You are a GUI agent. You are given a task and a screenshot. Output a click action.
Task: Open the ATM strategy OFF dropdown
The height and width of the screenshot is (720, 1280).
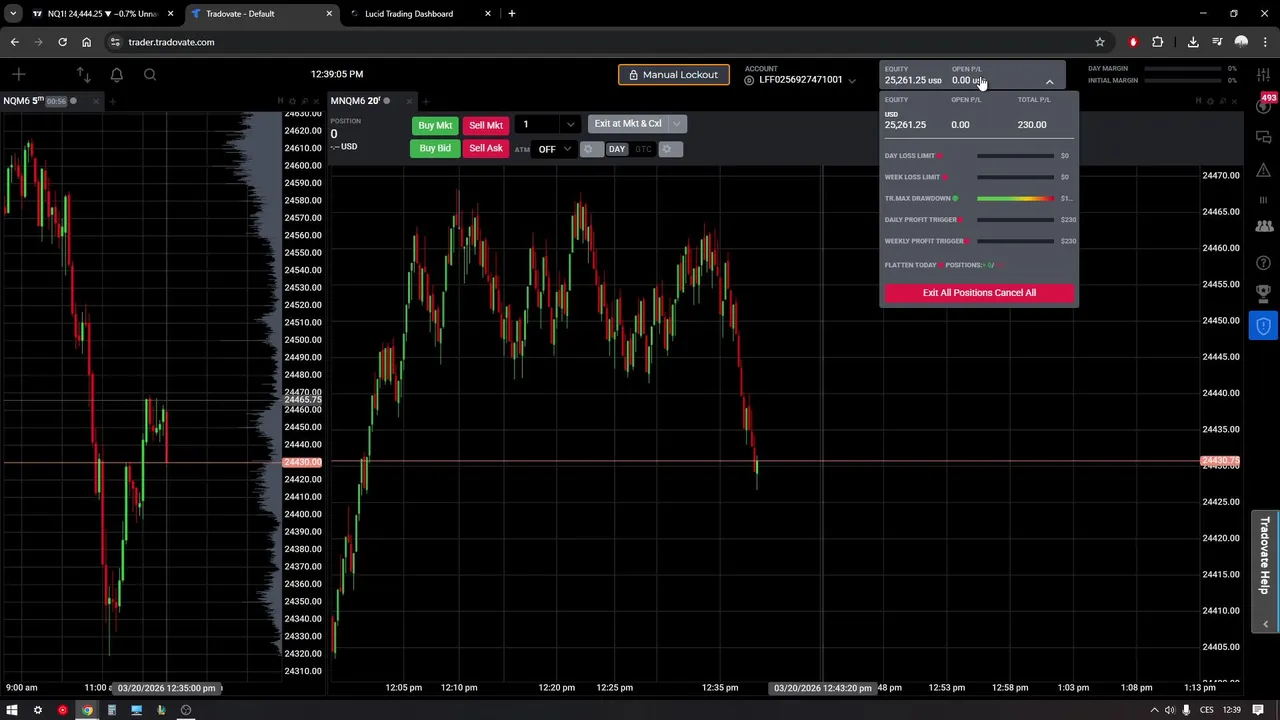pos(554,149)
